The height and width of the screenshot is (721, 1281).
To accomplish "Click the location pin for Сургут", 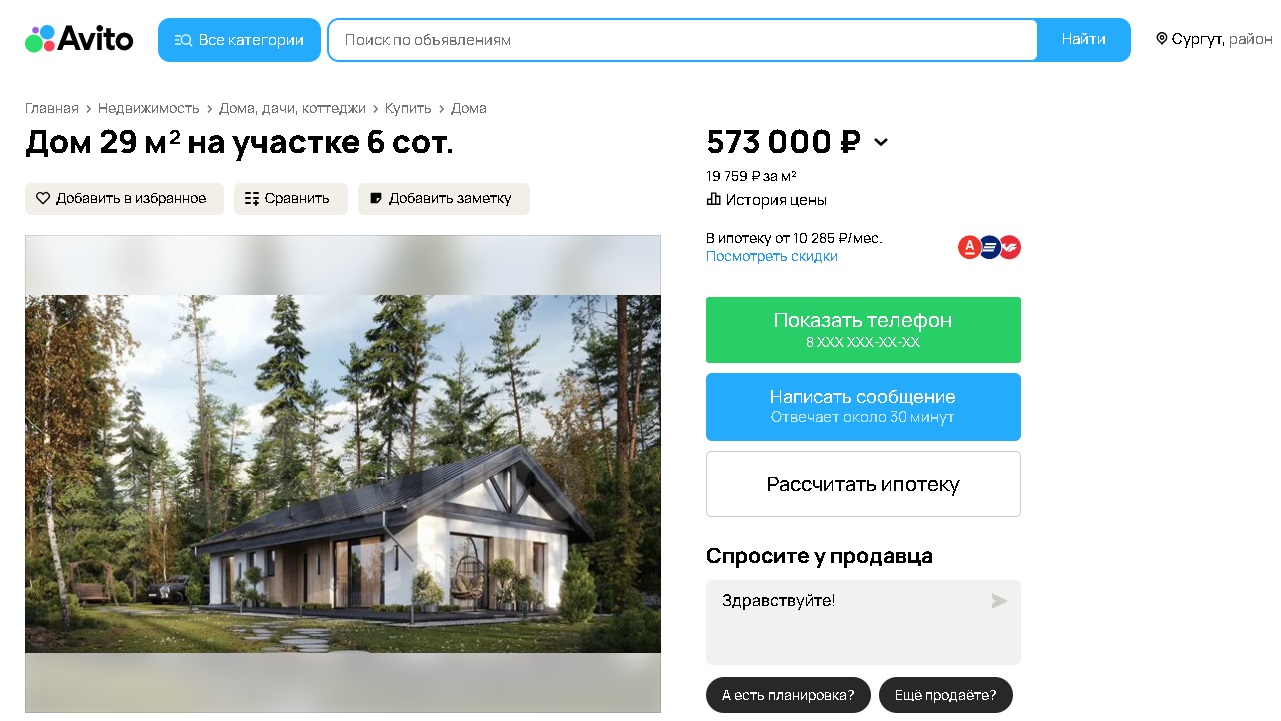I will tap(1162, 39).
